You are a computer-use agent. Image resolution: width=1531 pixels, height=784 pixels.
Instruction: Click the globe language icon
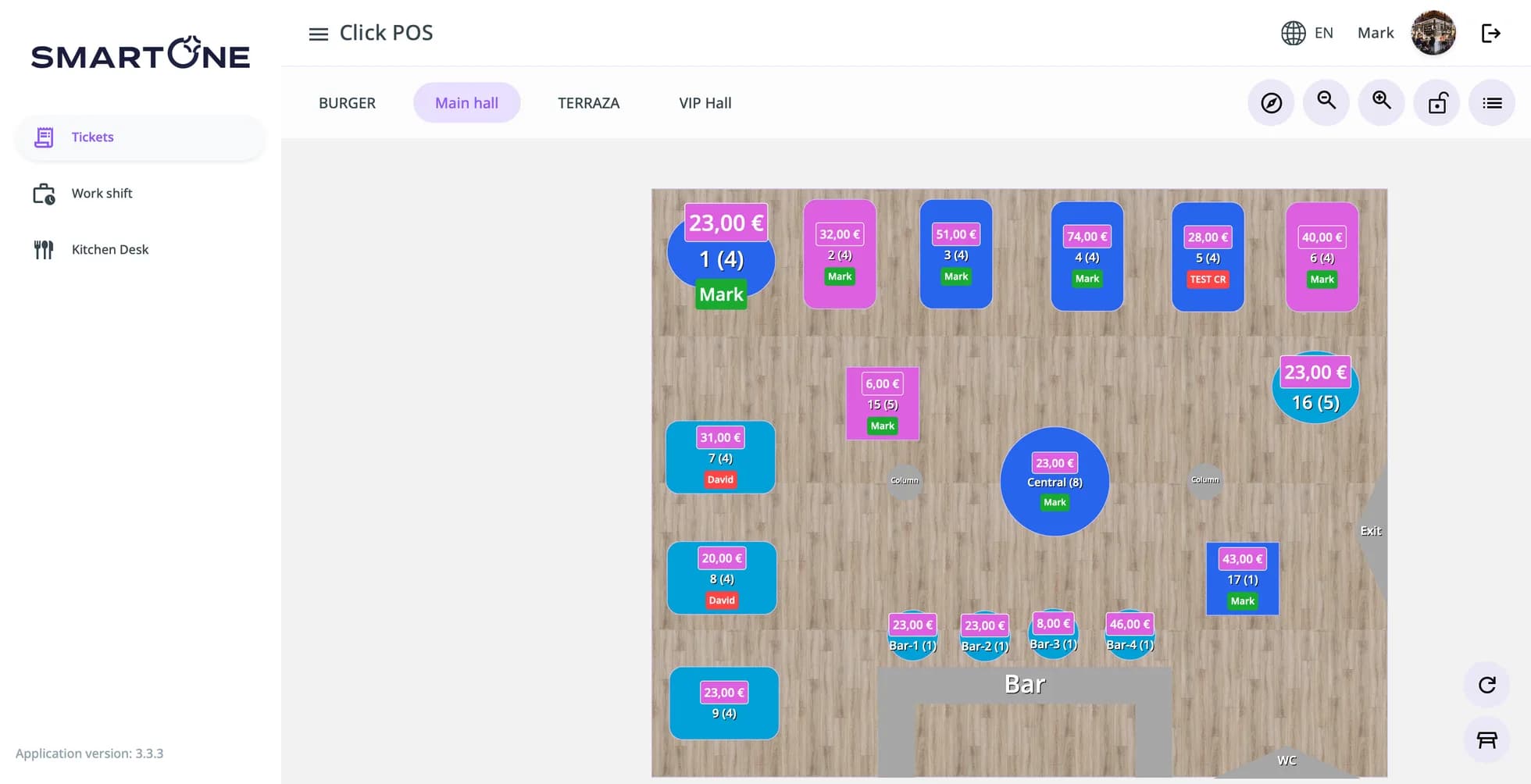(x=1293, y=33)
